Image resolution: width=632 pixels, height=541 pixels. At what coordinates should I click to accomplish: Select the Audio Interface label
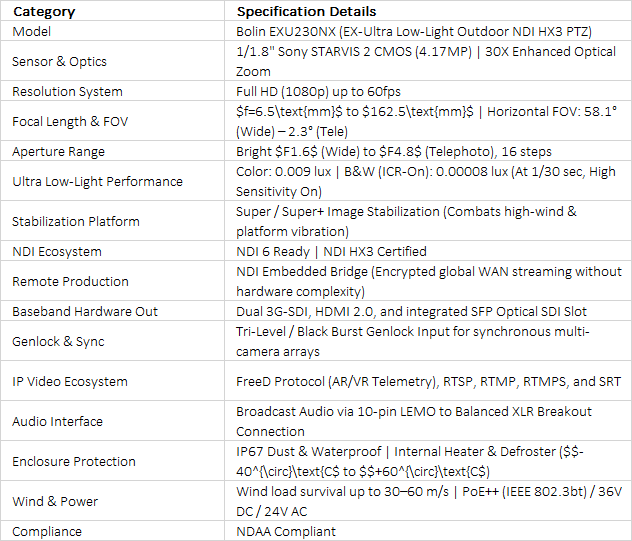tap(112, 421)
